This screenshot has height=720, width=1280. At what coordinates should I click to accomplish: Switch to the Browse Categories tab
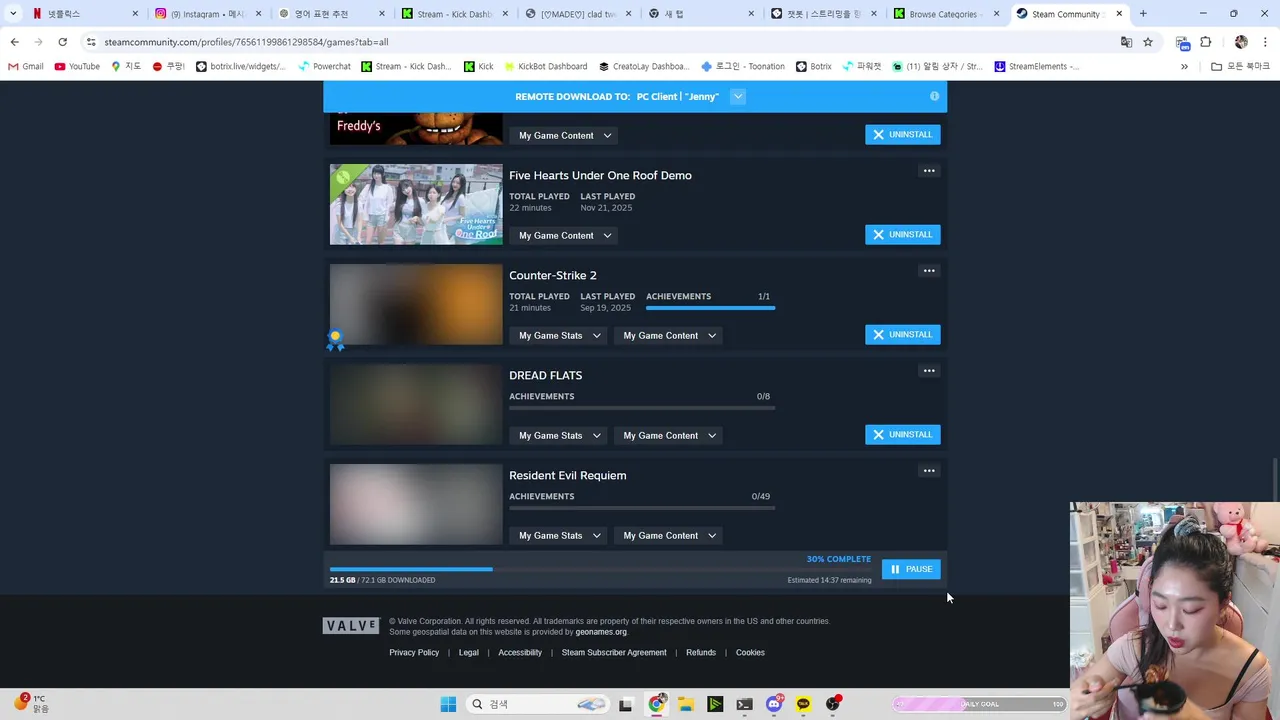[945, 14]
